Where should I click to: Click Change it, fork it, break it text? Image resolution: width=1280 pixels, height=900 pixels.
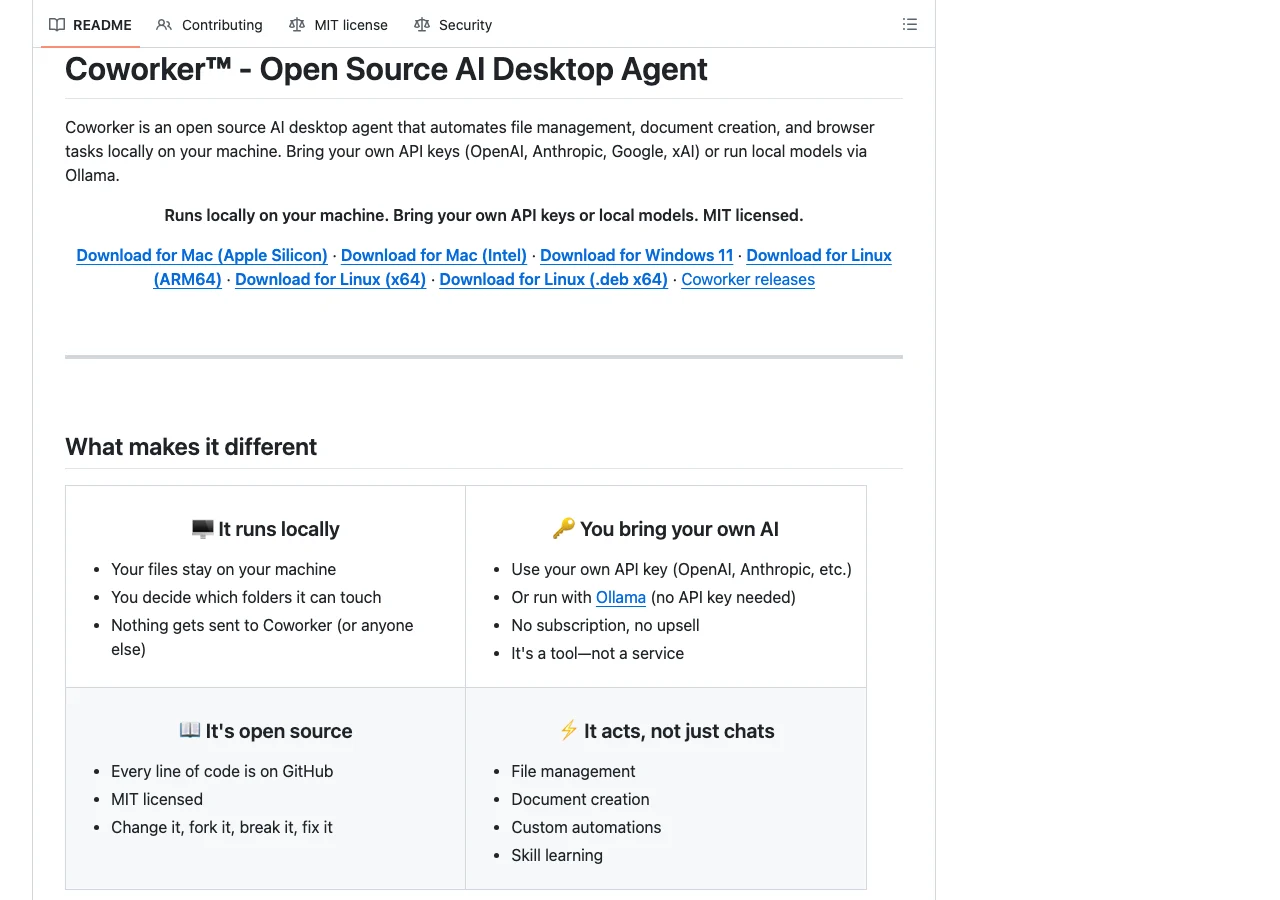[x=222, y=827]
